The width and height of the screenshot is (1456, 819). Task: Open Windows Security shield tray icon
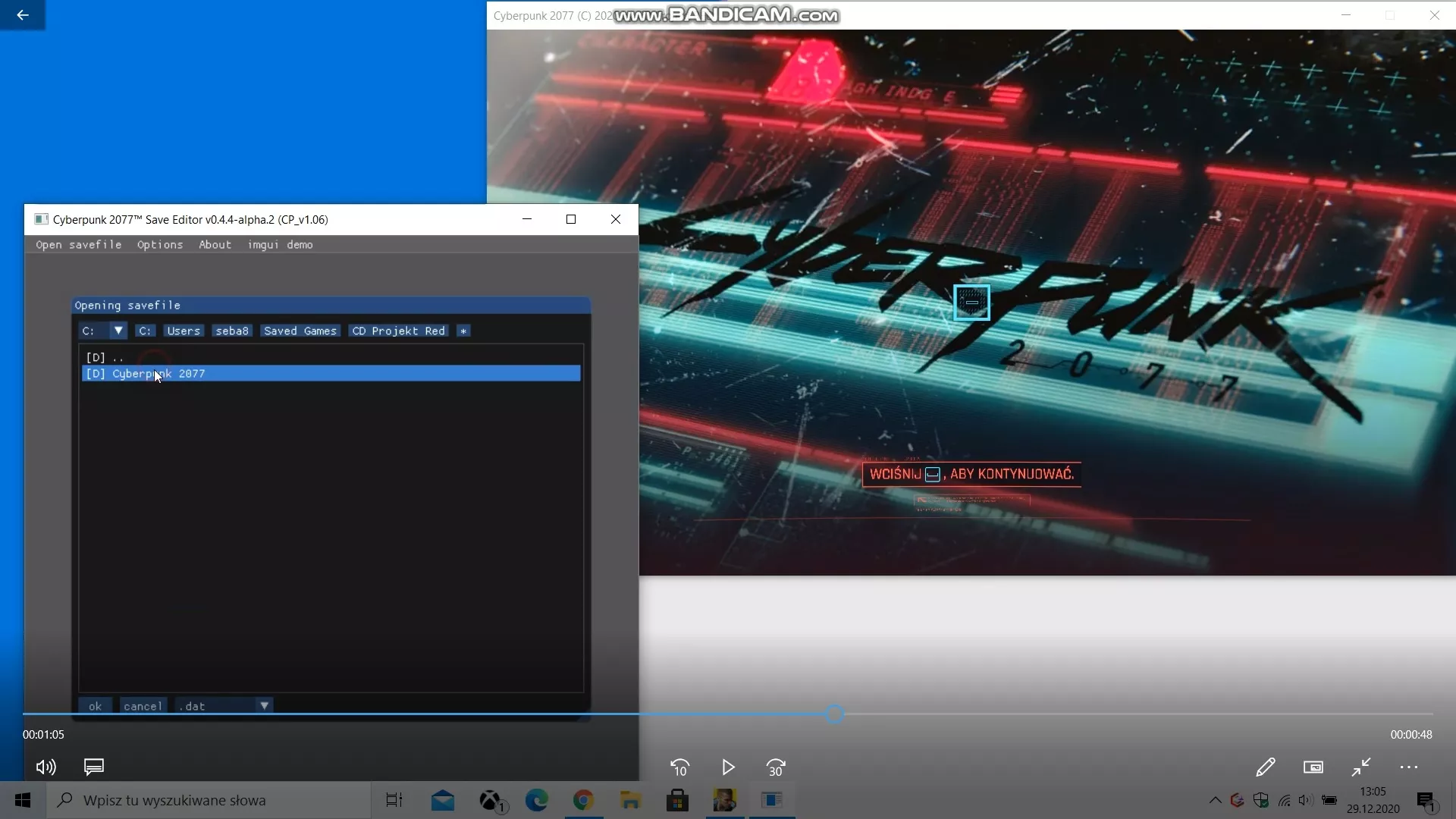tap(1261, 800)
